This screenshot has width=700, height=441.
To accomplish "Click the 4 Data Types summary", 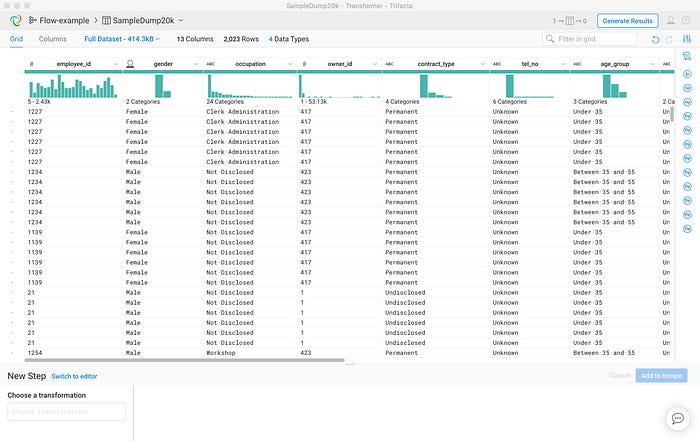I will click(289, 39).
